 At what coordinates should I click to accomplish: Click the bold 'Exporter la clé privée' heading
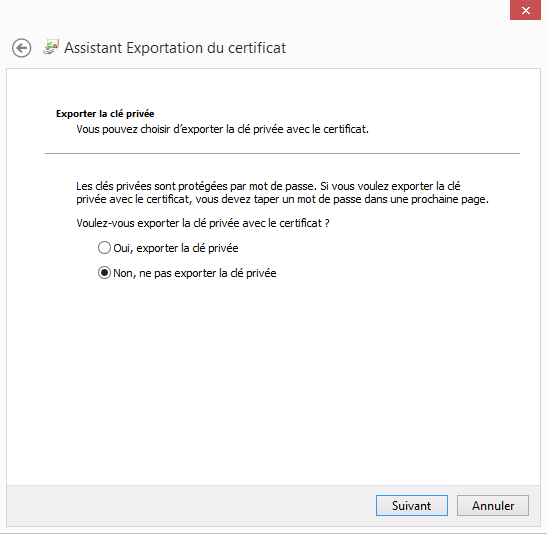coord(105,114)
